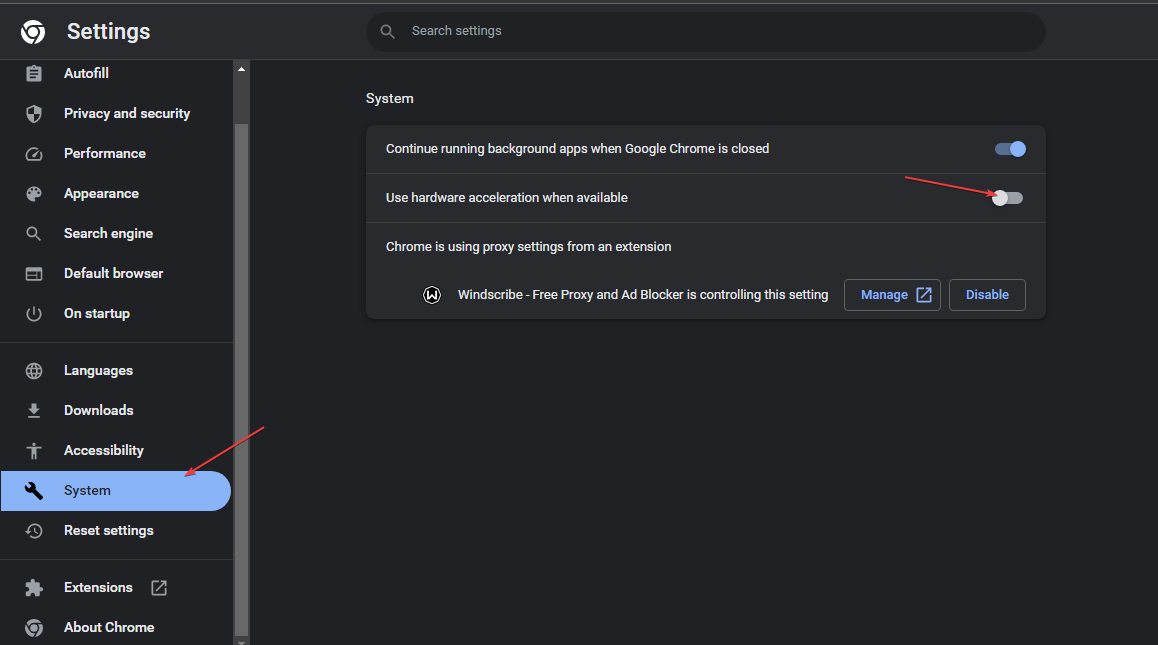Click the Windscribe controlling this setting text
Image resolution: width=1158 pixels, height=645 pixels.
[x=643, y=295]
